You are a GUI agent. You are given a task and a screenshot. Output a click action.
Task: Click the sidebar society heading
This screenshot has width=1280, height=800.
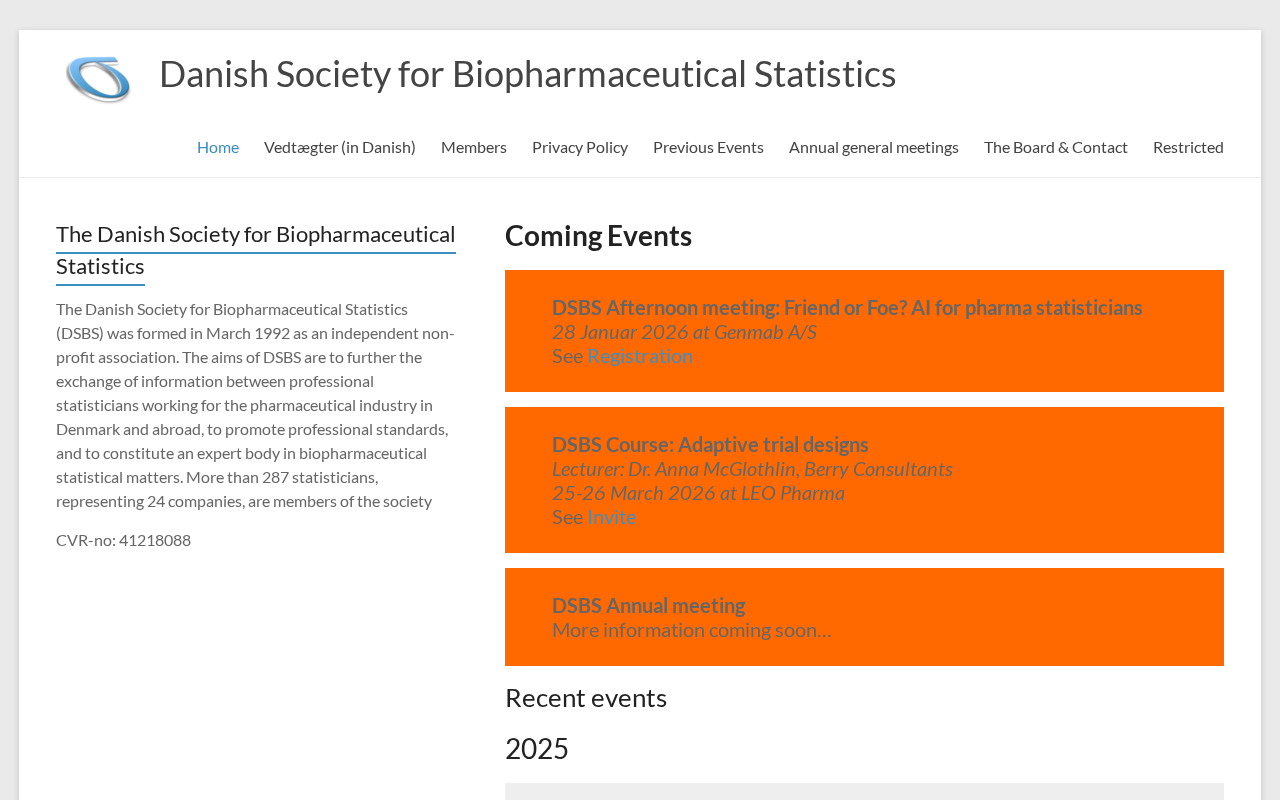(x=255, y=250)
